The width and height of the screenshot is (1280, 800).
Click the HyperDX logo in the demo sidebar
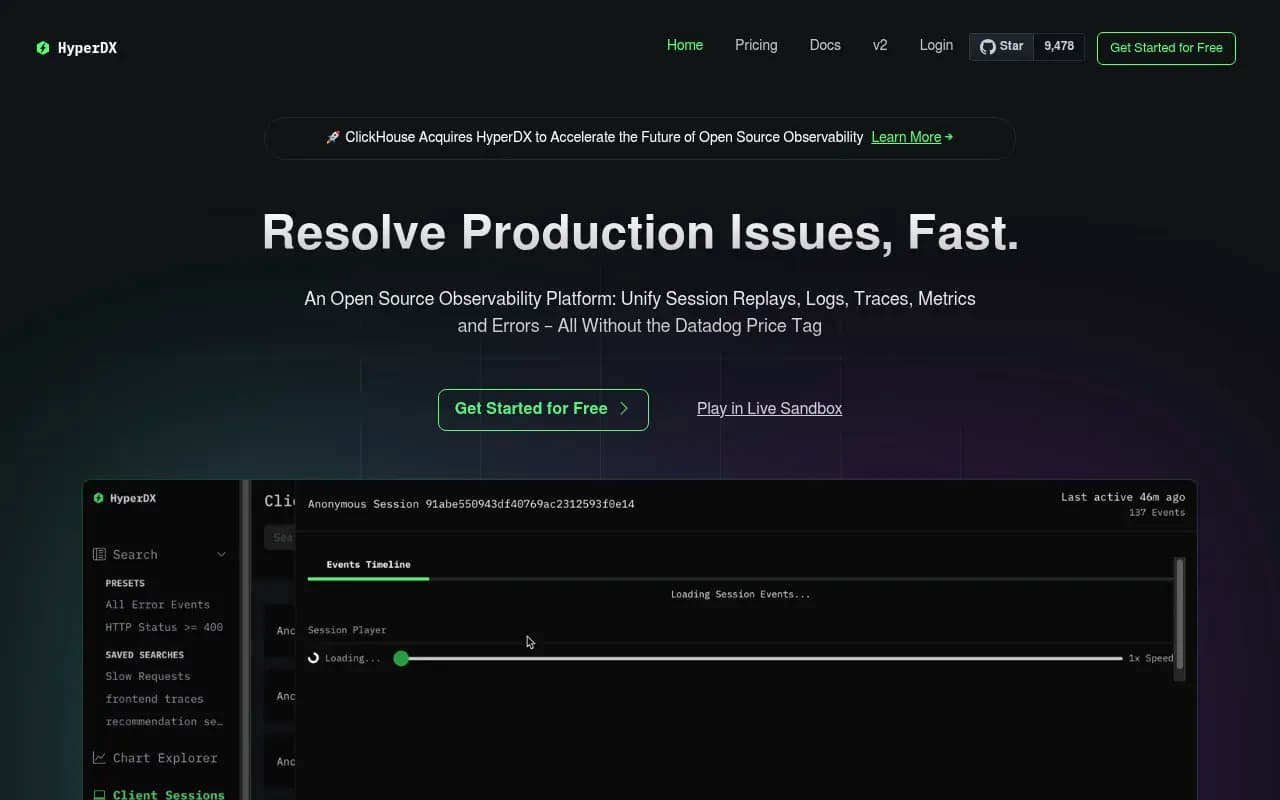(x=125, y=498)
